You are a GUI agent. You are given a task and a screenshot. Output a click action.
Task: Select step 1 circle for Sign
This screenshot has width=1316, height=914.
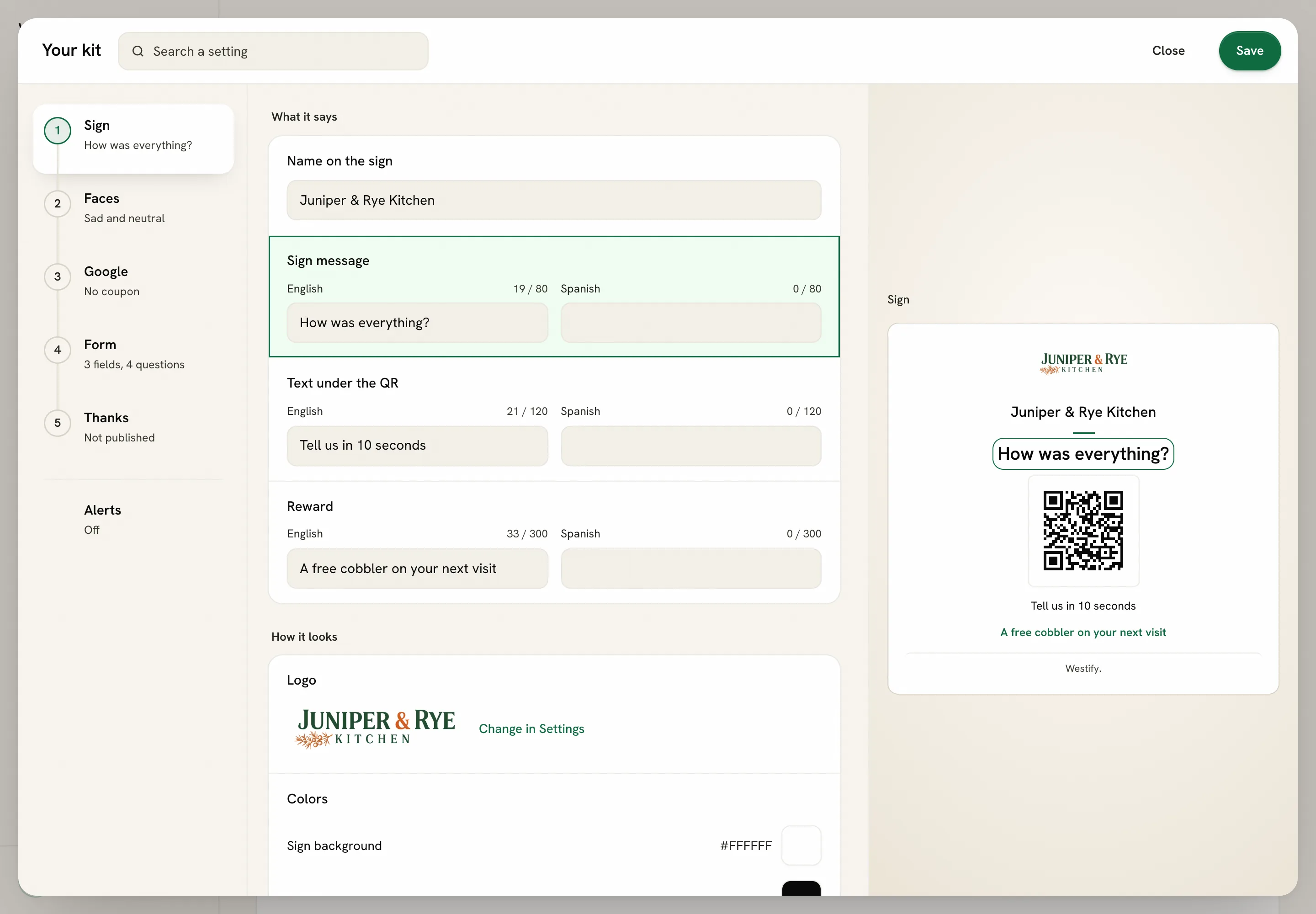pos(57,131)
